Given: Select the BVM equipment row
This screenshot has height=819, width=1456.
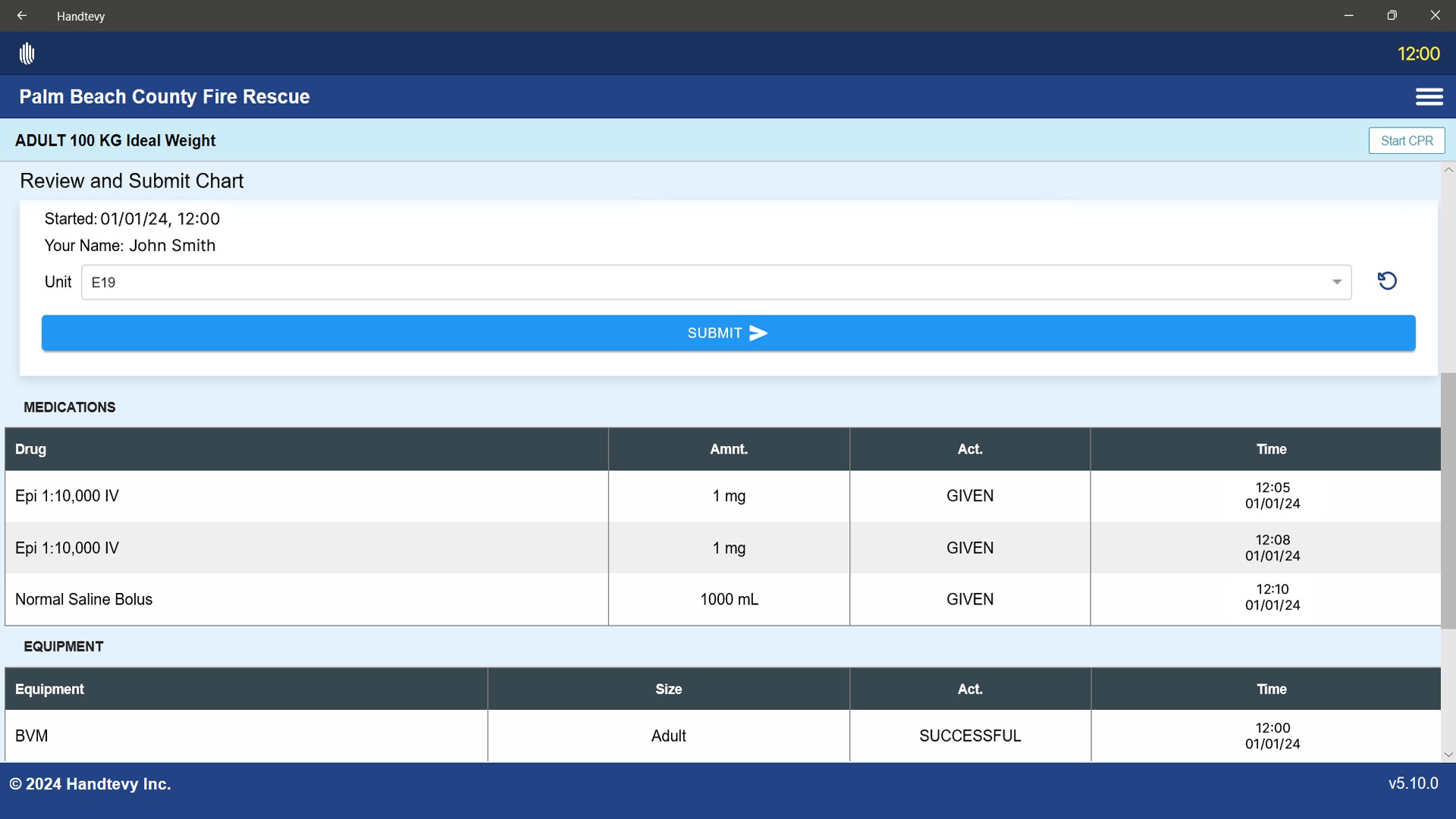Looking at the screenshot, I should click(243, 736).
